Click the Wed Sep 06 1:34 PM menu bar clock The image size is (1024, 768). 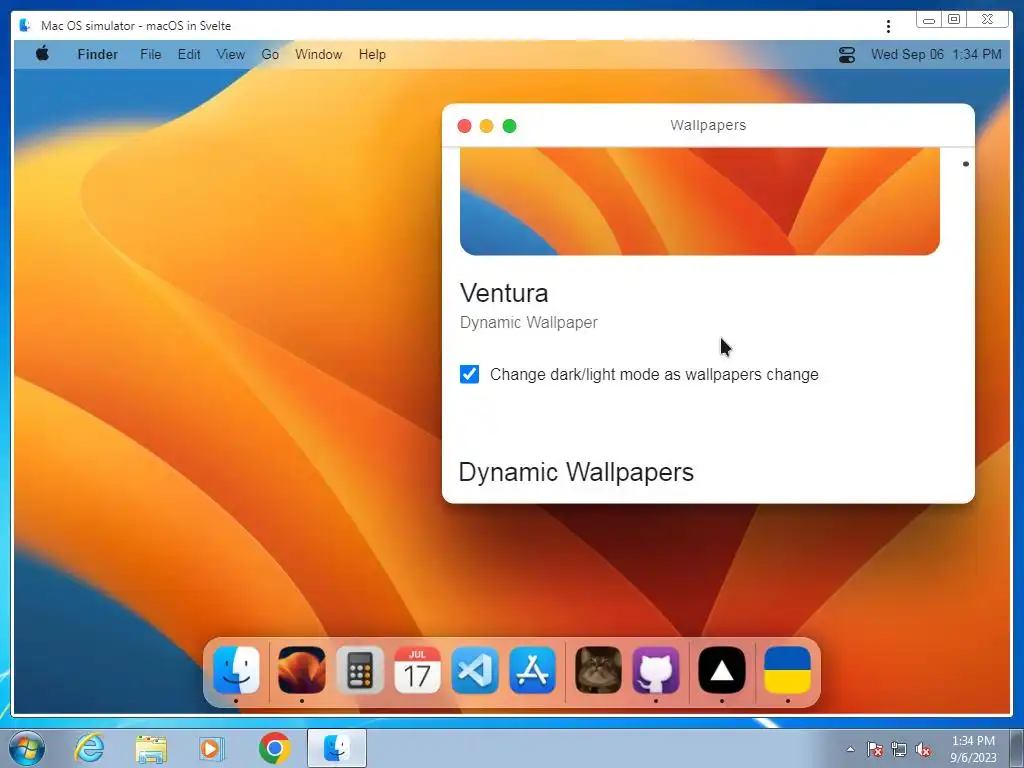tap(936, 54)
